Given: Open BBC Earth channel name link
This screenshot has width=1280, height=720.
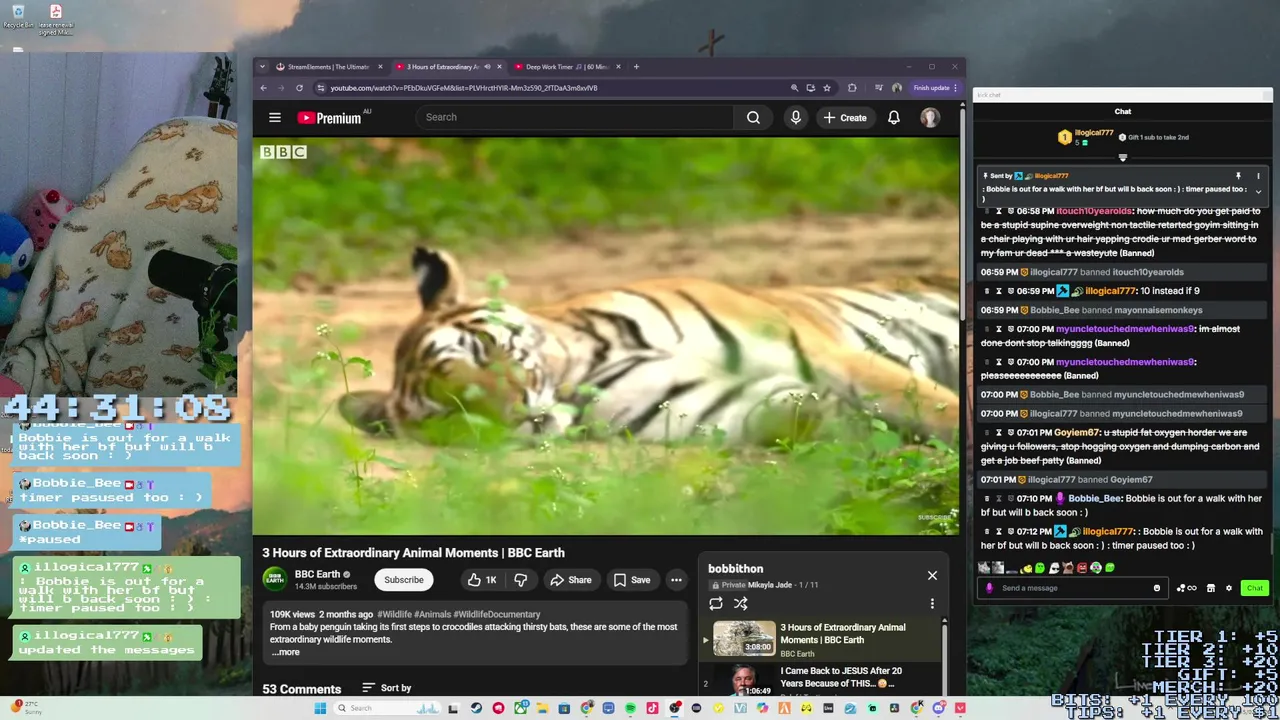Looking at the screenshot, I should pos(317,574).
